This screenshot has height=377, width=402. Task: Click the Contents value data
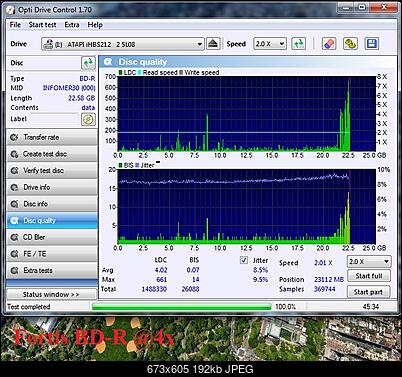click(x=88, y=108)
